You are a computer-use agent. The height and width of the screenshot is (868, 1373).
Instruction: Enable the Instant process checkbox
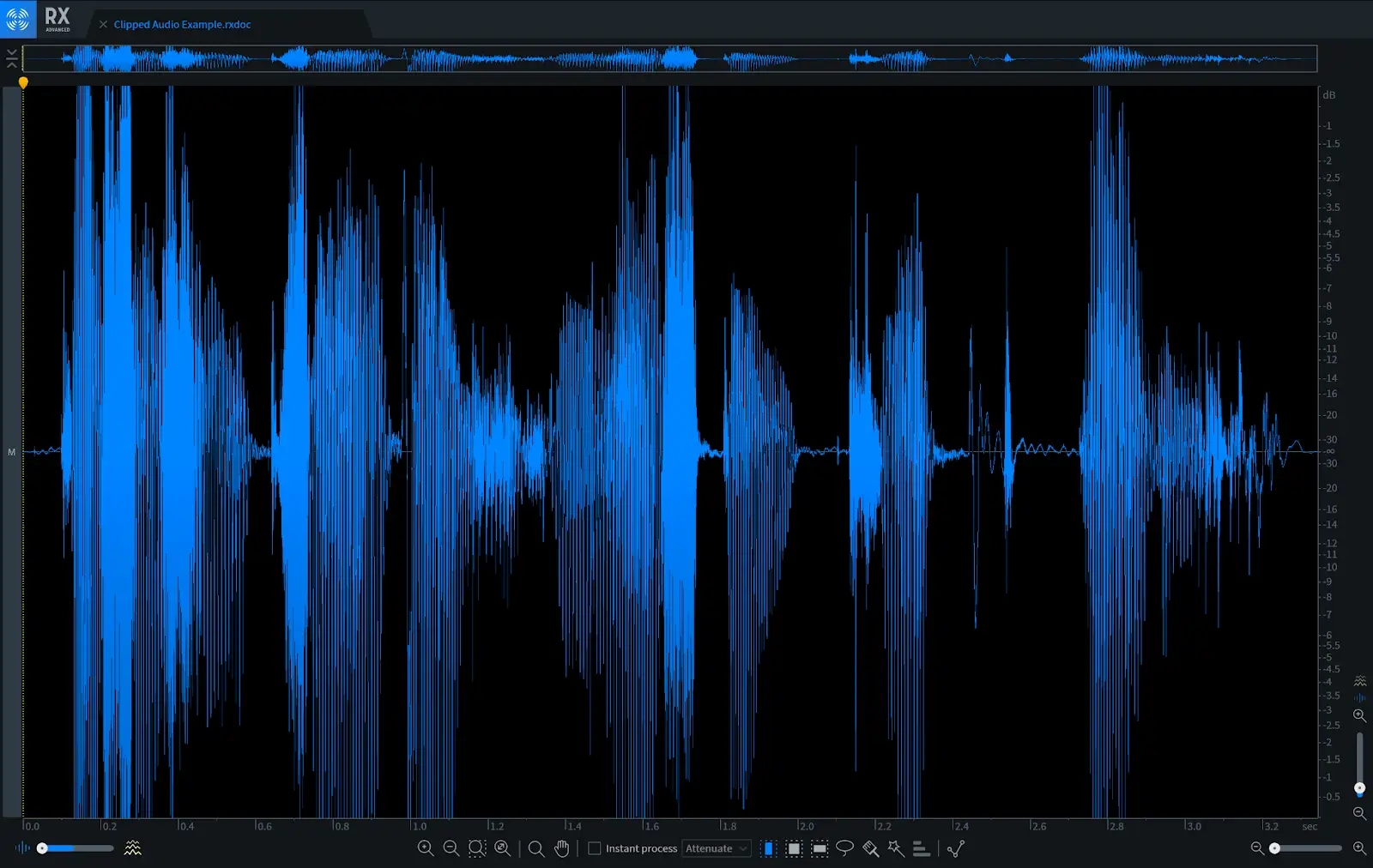point(594,848)
